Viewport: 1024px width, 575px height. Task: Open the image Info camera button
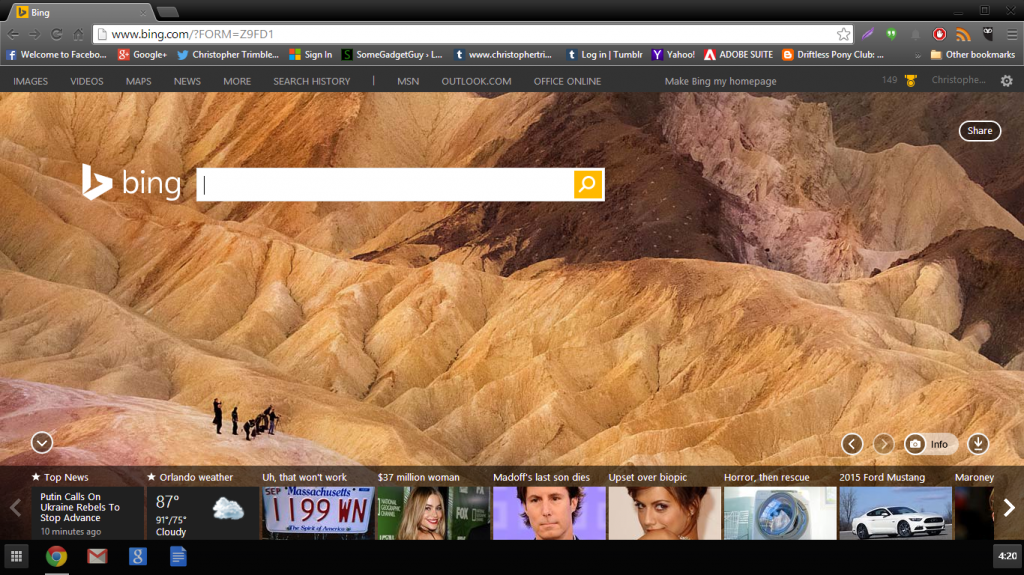(x=930, y=444)
